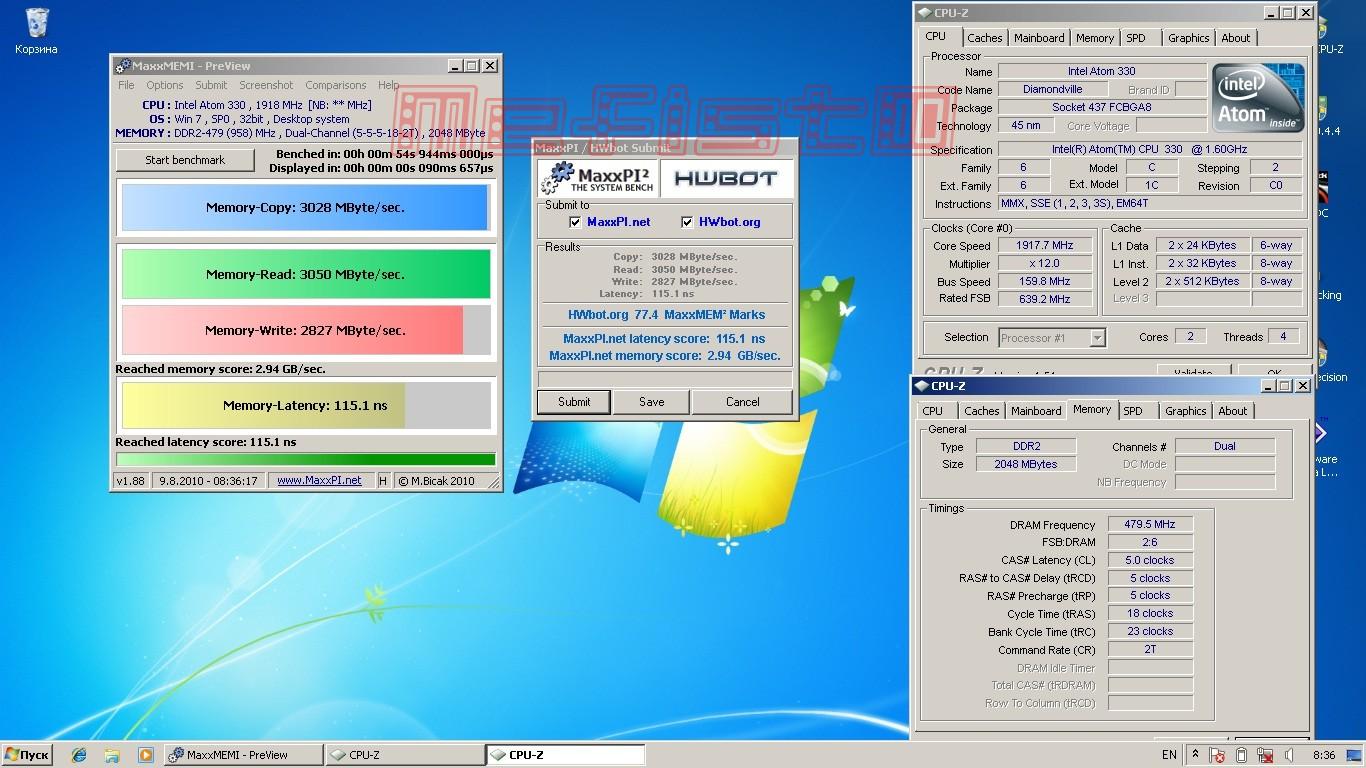Click the Memory-Read 3050 MByte/sec bar

(x=306, y=274)
